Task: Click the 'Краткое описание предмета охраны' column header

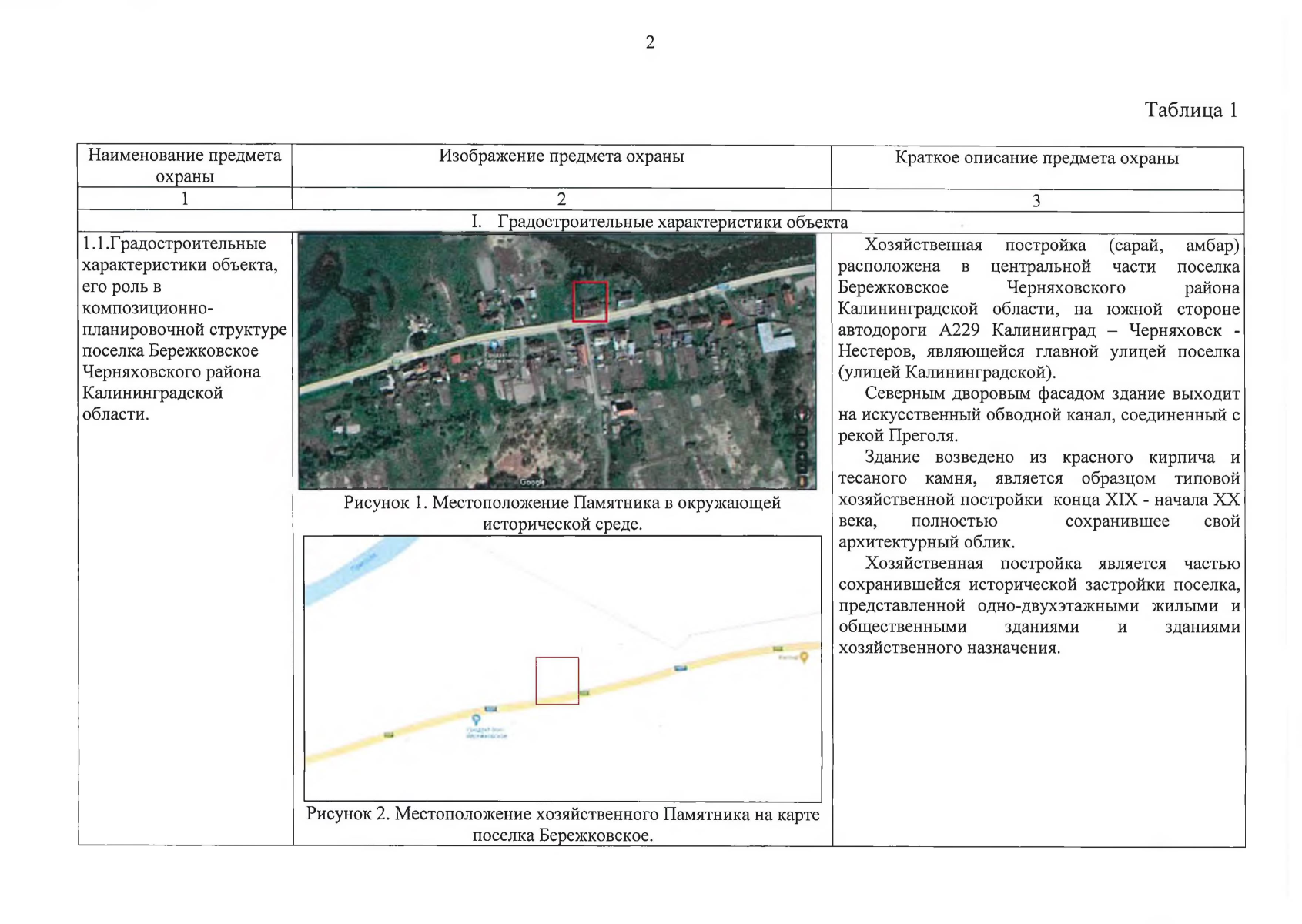Action: (1036, 158)
